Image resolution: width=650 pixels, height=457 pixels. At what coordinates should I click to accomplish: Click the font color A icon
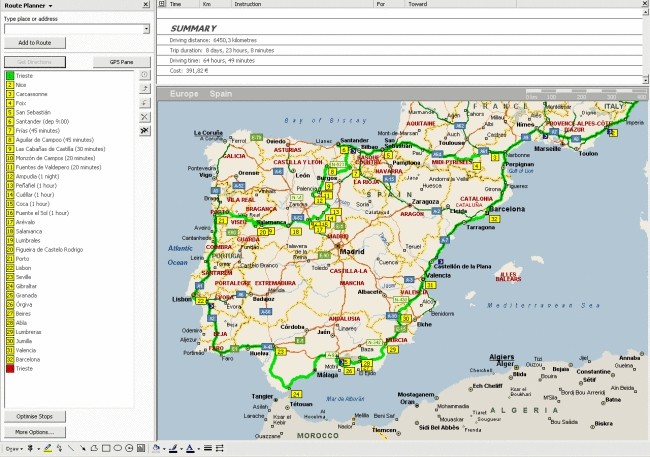190,448
